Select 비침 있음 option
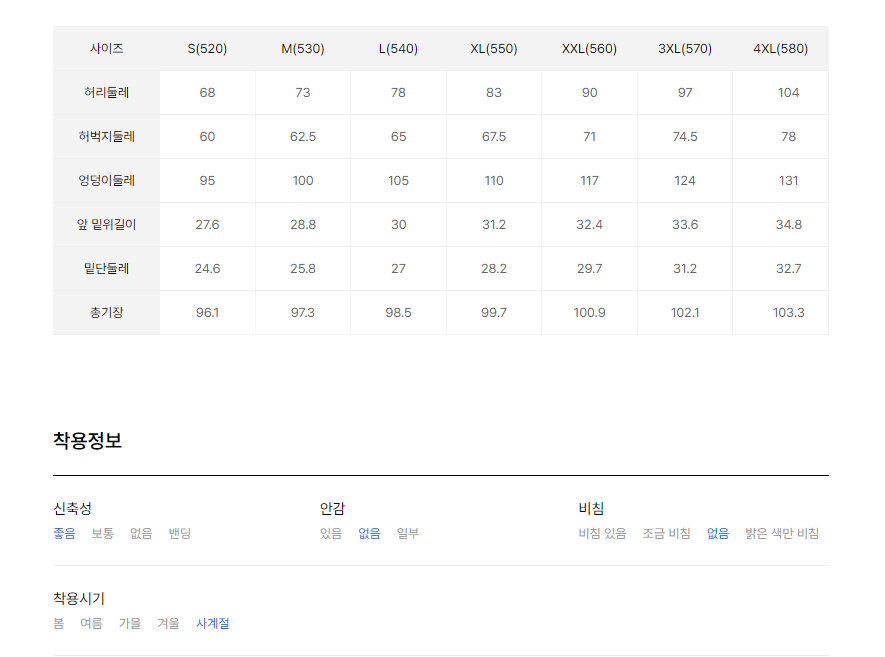 pyautogui.click(x=602, y=533)
